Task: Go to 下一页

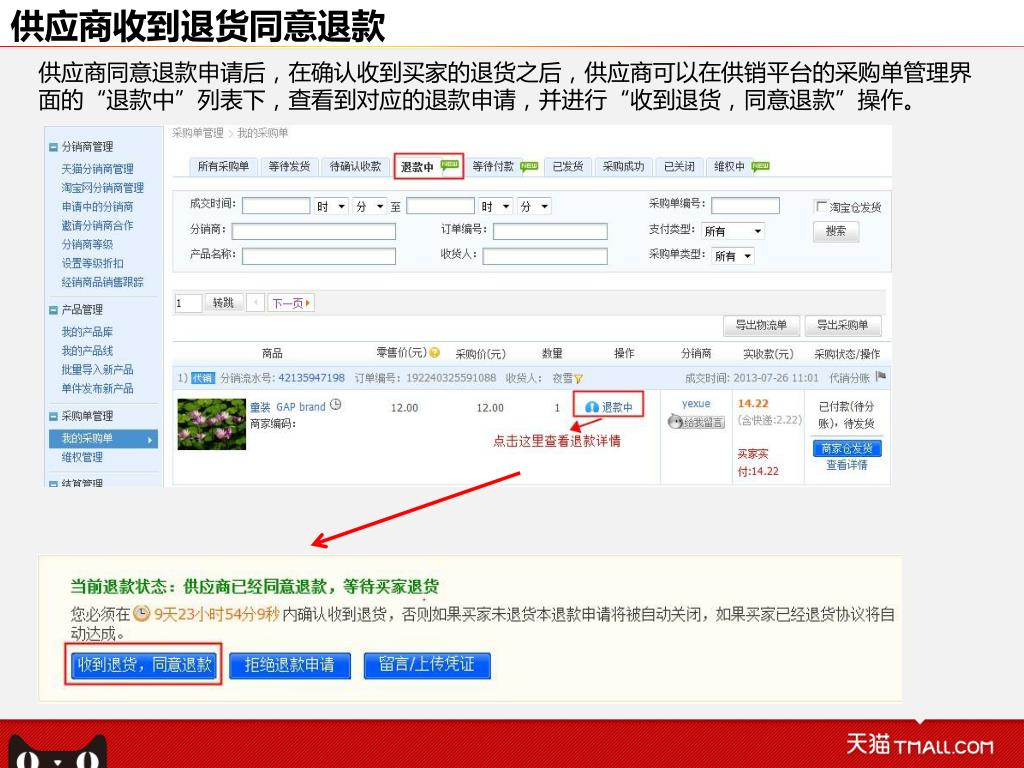Action: (x=291, y=303)
